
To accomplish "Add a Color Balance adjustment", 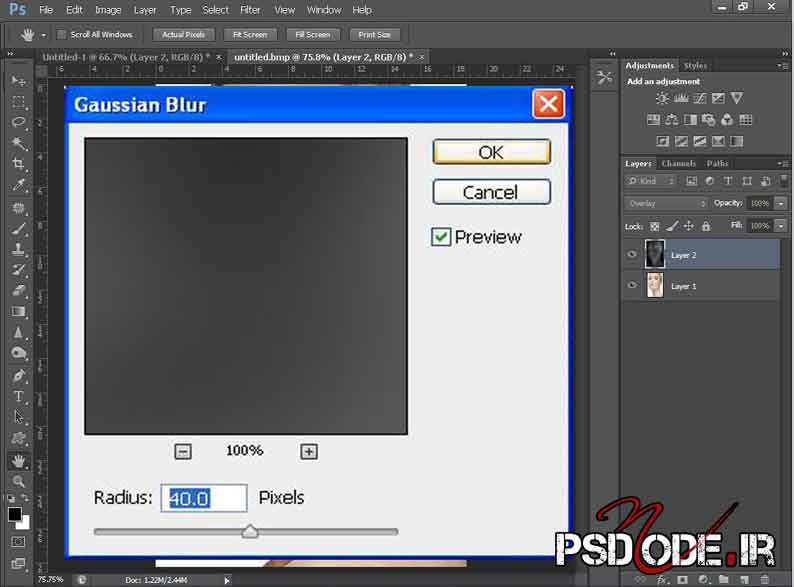I will [672, 120].
